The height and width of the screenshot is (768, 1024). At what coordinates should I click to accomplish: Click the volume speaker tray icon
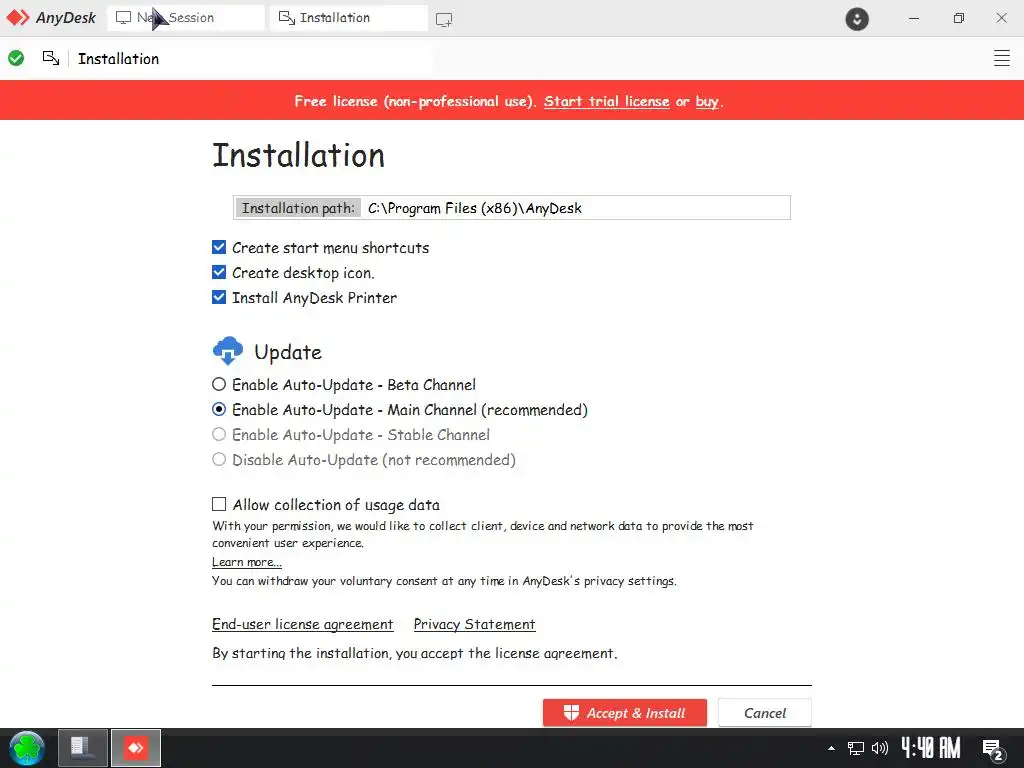tap(880, 748)
